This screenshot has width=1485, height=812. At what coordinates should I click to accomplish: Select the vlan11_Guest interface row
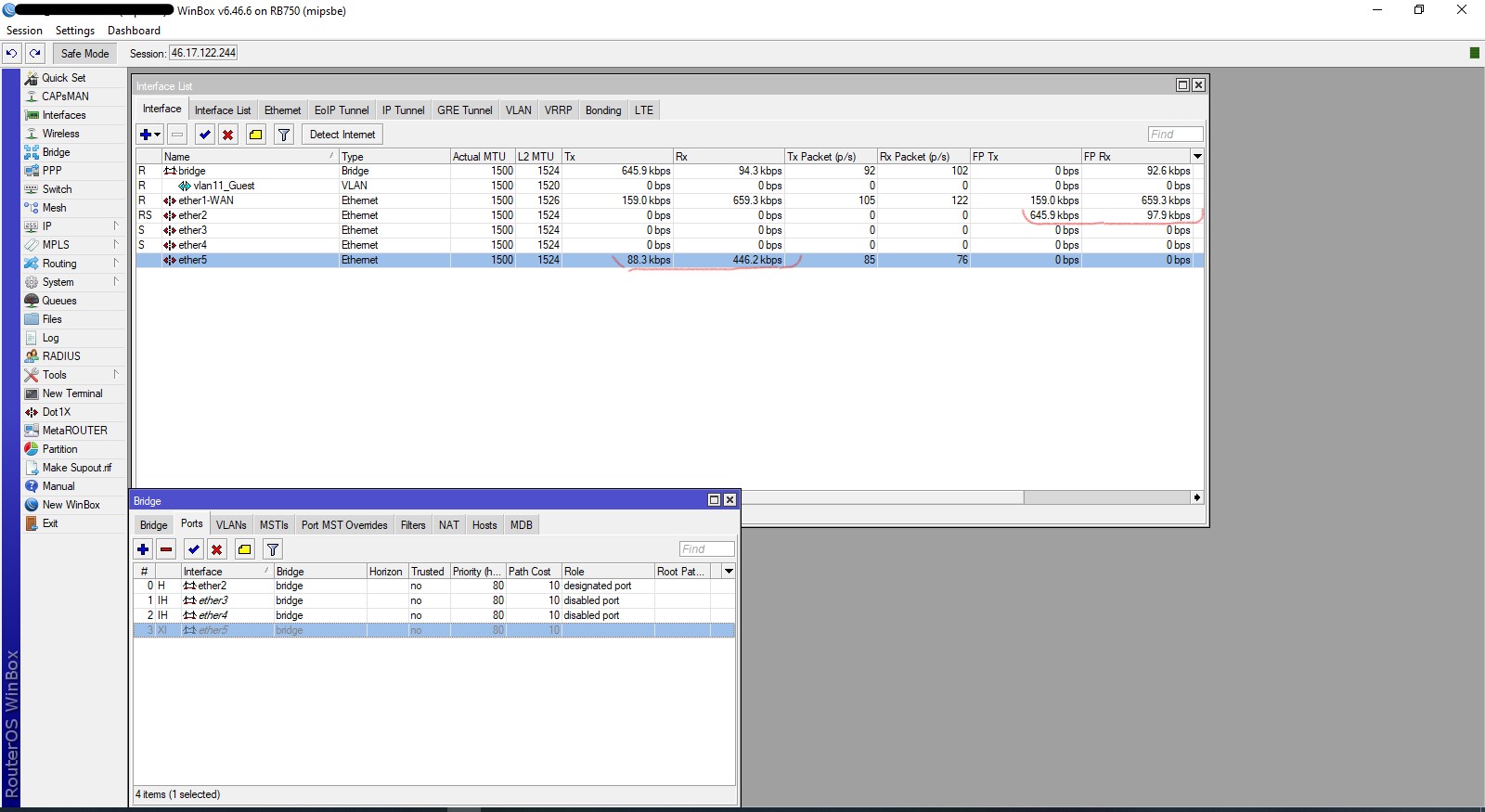[670, 186]
